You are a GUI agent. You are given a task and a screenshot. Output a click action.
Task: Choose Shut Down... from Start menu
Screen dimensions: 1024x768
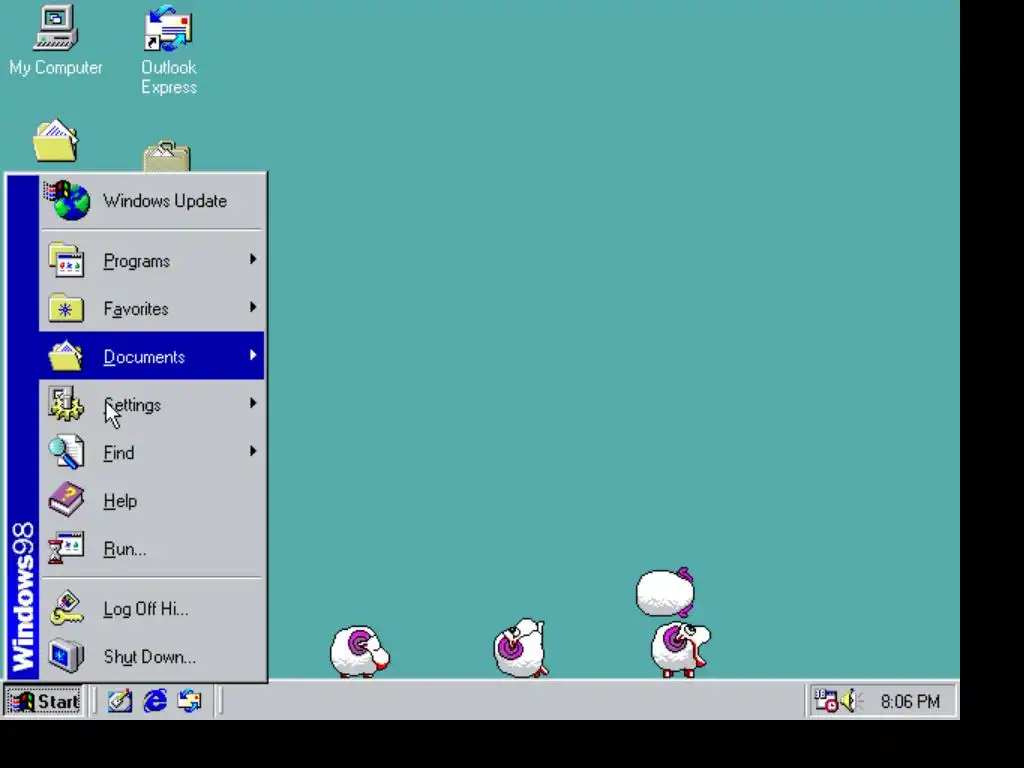152,656
